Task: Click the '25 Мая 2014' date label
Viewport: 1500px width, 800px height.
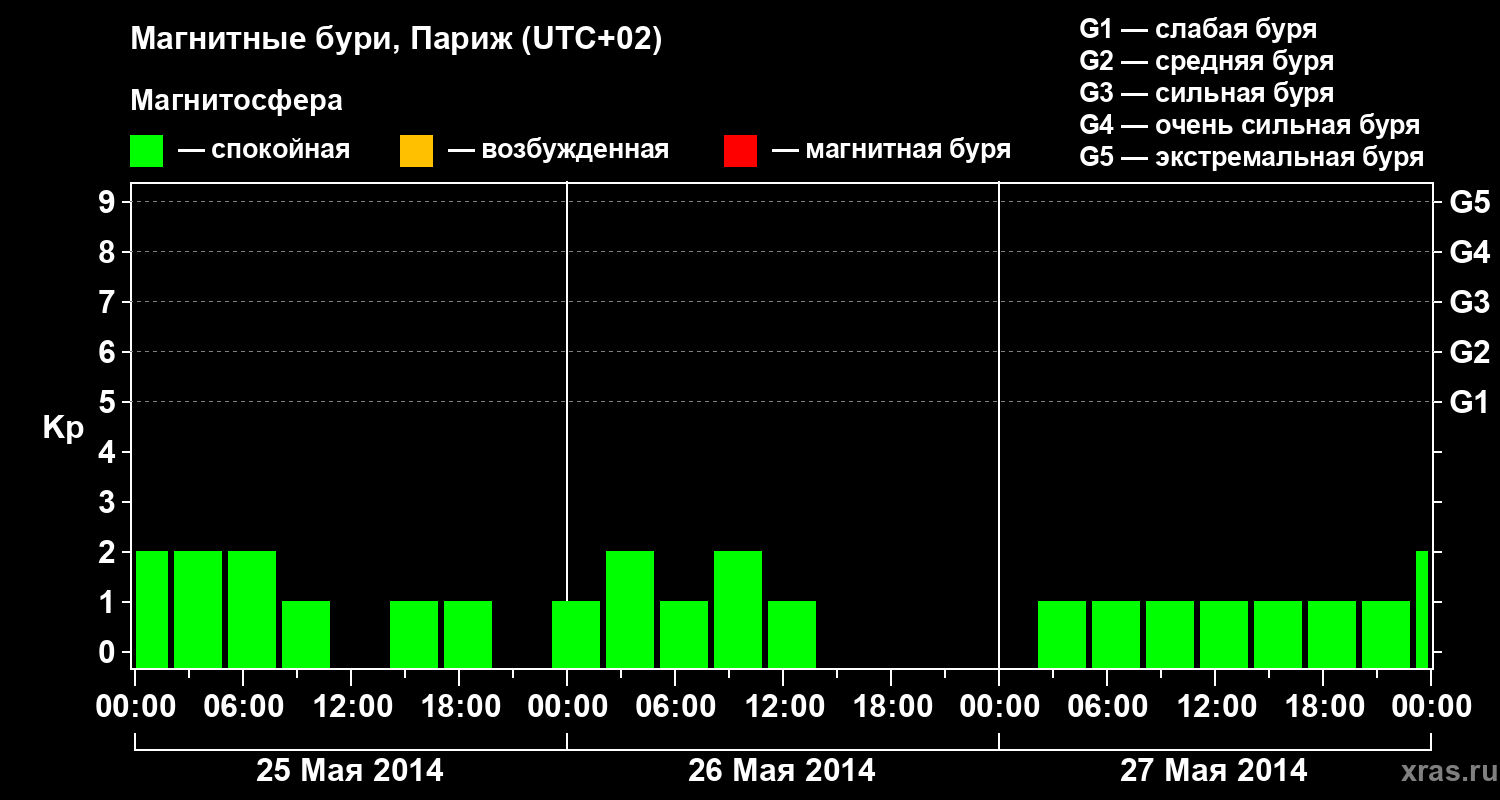Action: click(350, 770)
